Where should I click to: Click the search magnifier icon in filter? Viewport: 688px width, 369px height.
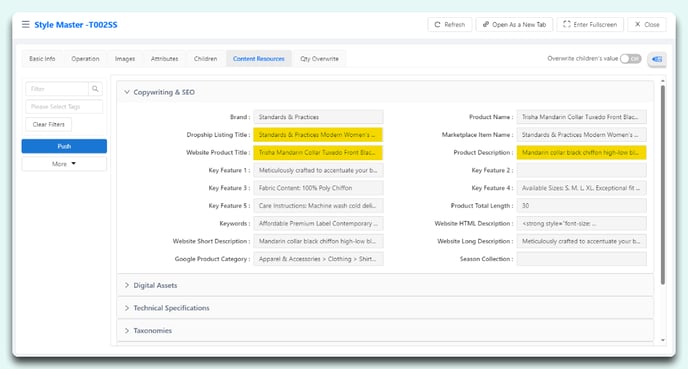click(95, 89)
